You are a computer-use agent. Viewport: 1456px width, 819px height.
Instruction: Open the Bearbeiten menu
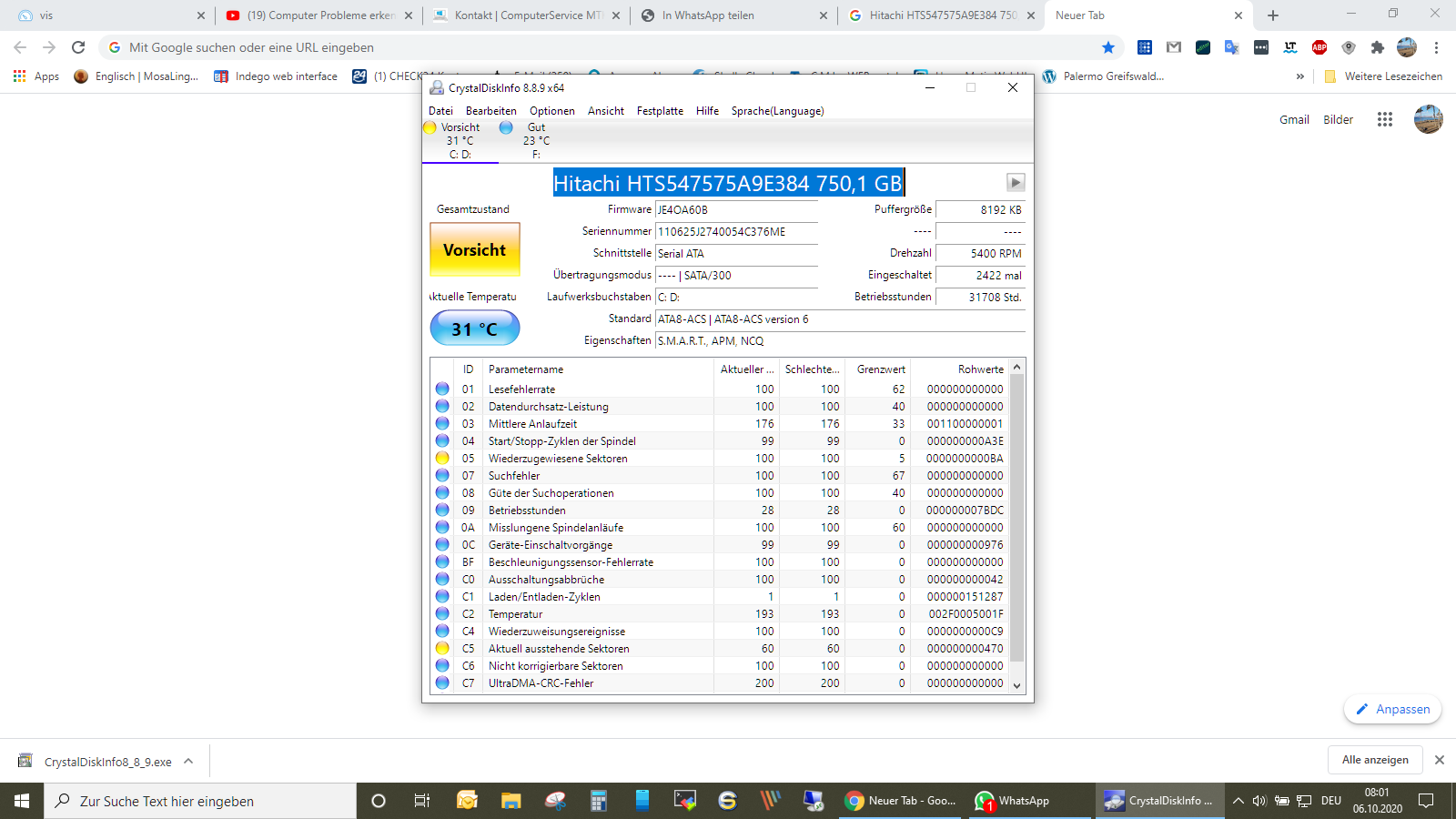[491, 111]
